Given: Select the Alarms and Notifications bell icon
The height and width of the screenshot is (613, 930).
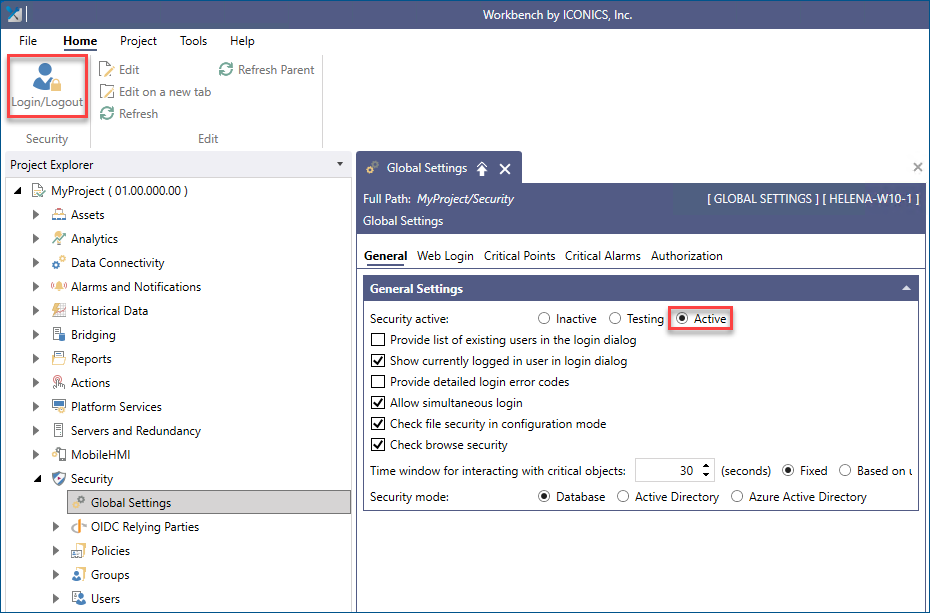Looking at the screenshot, I should (59, 287).
